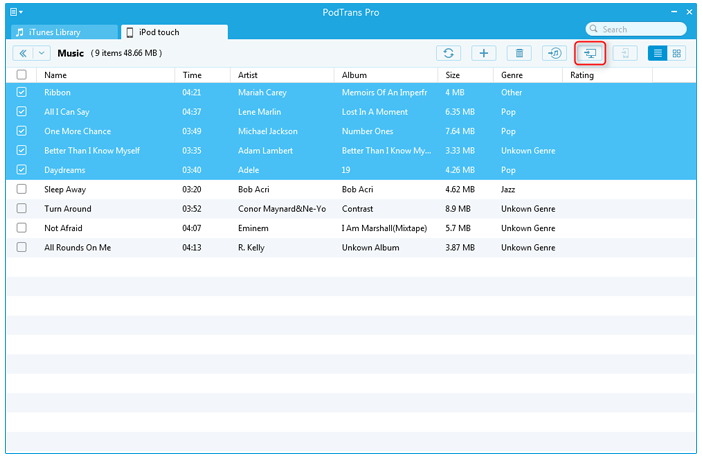Image resolution: width=702 pixels, height=456 pixels.
Task: Click artist Adam Lambert
Action: point(265,150)
